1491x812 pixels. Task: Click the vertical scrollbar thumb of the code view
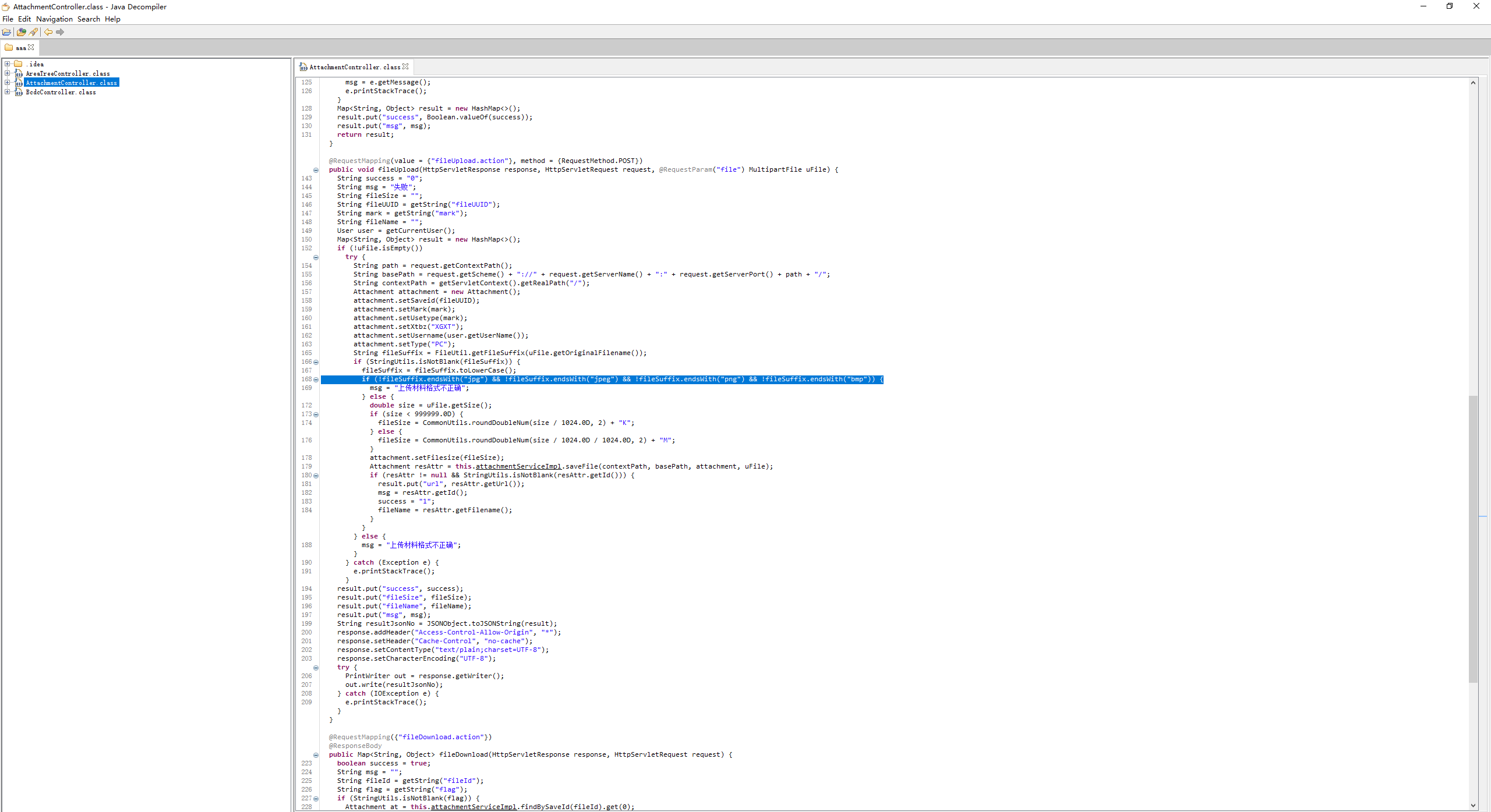[x=1473, y=539]
